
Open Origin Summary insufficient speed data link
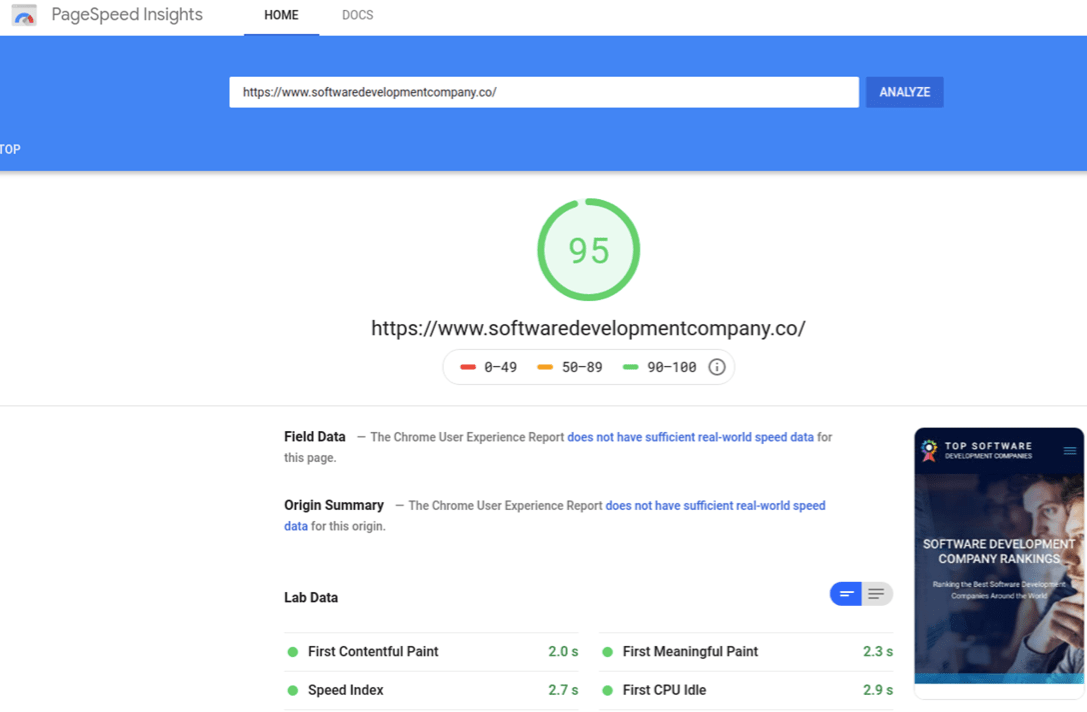(x=715, y=505)
